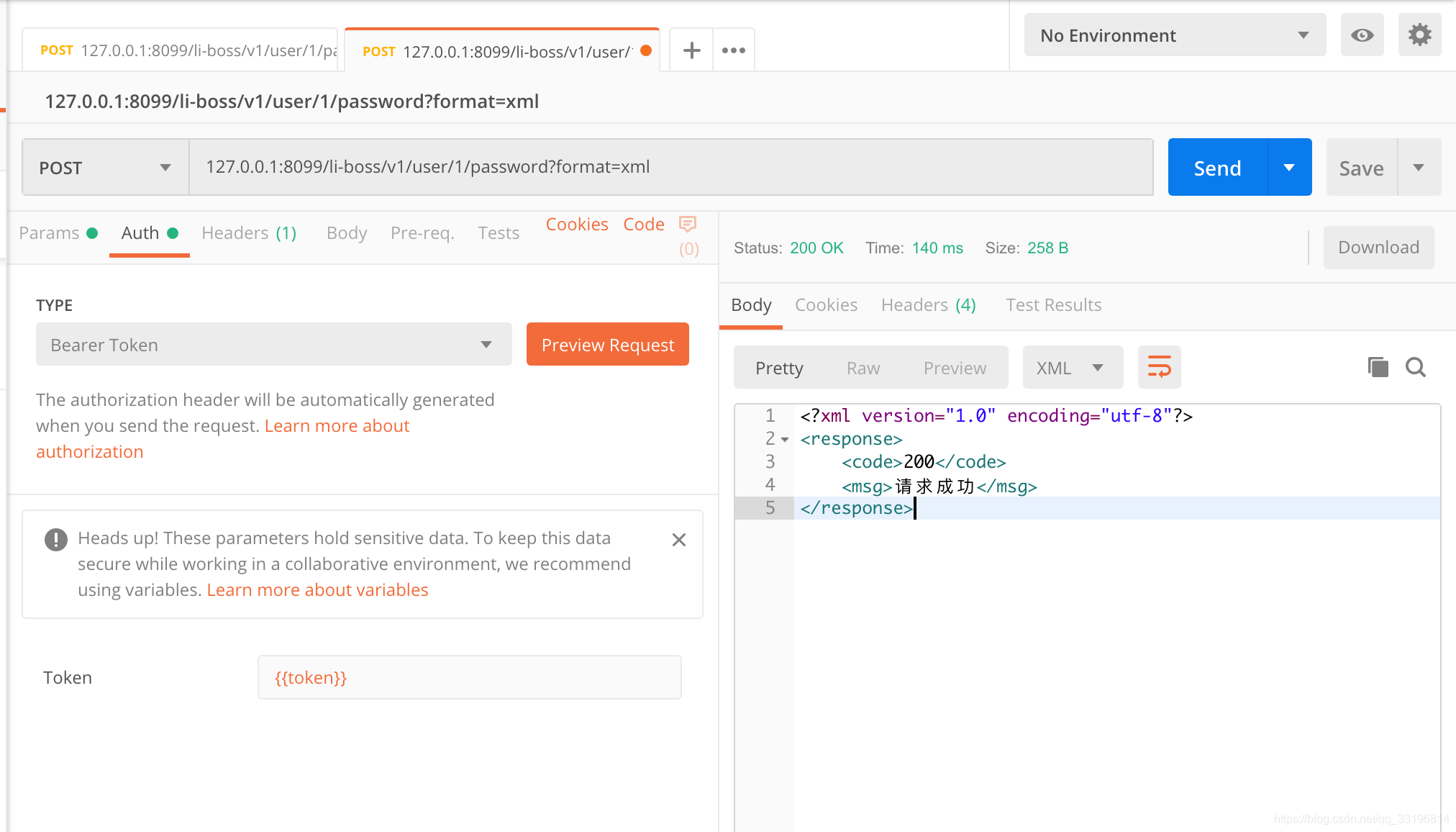
Task: Click the Preview Request button
Action: (608, 345)
